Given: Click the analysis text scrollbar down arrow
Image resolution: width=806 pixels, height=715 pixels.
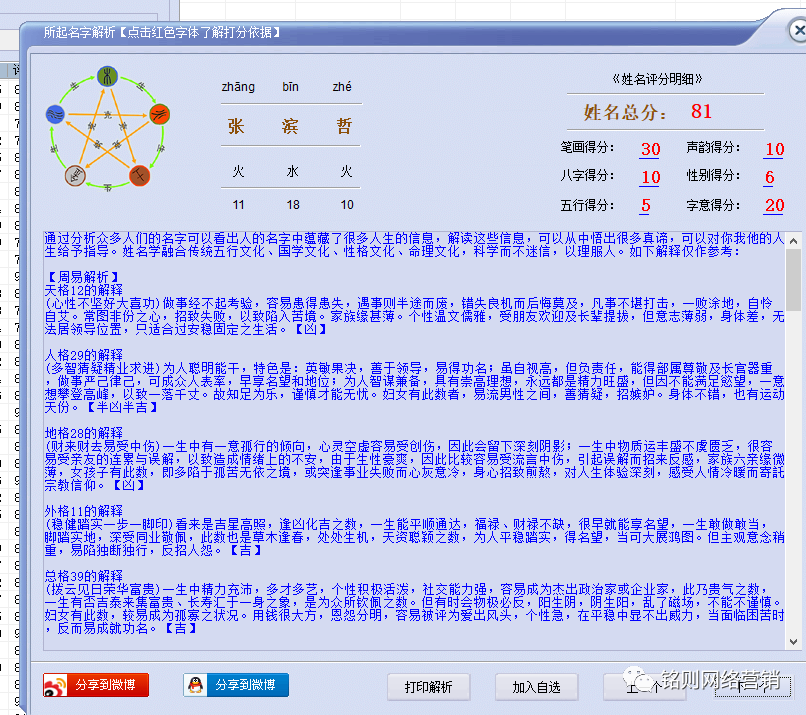Looking at the screenshot, I should point(793,641).
